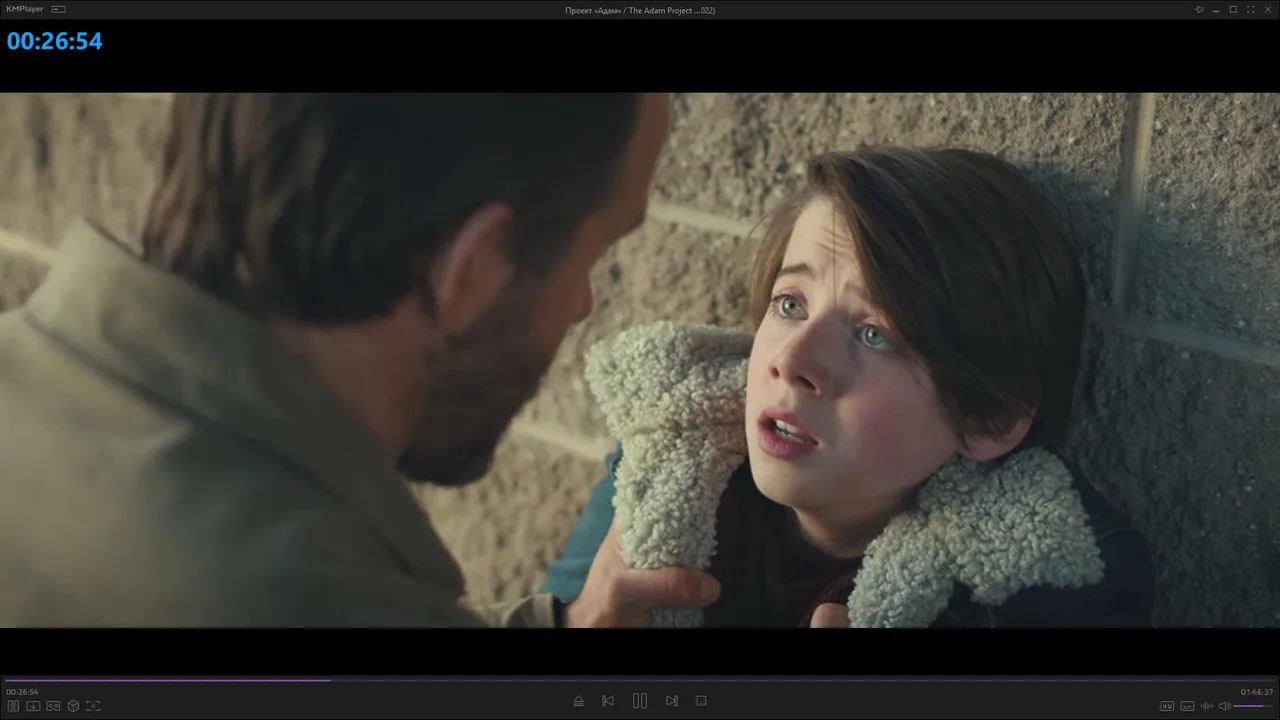The height and width of the screenshot is (720, 1280).
Task: Mute the audio speaker icon
Action: (1224, 706)
